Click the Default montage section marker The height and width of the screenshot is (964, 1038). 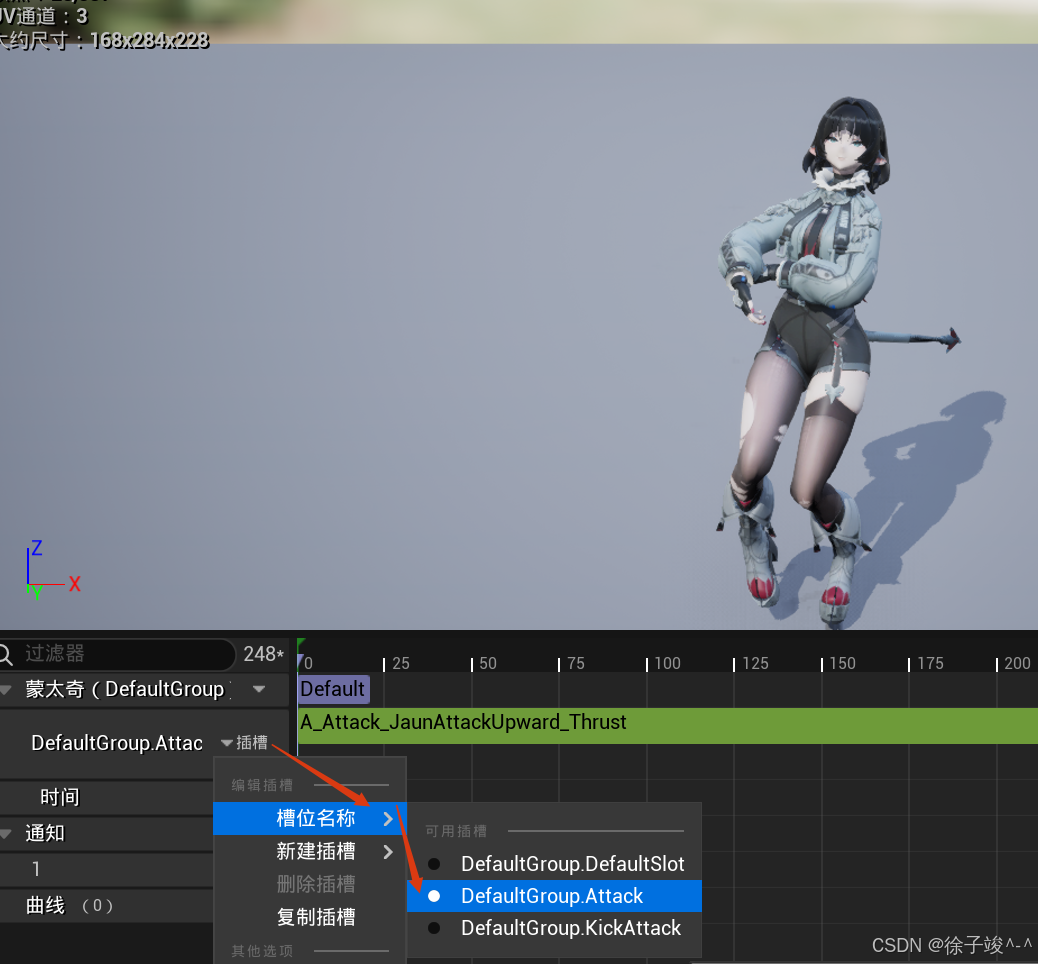333,689
